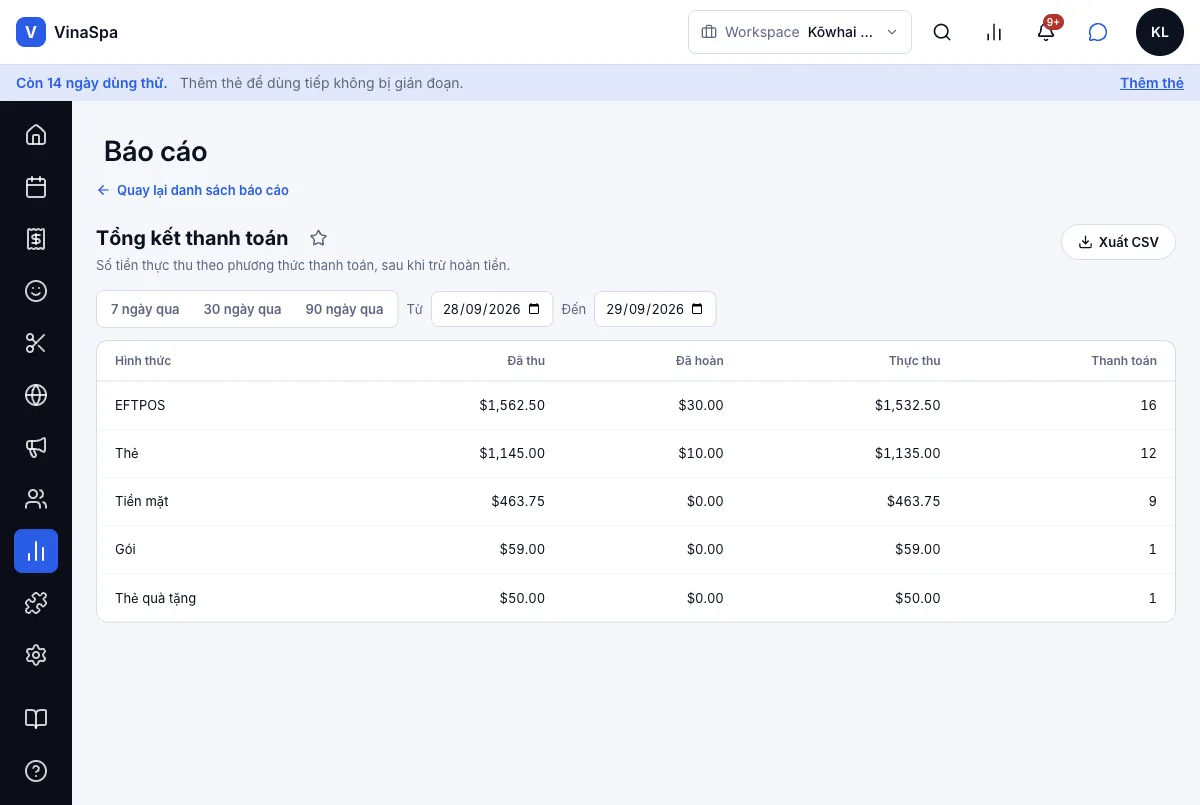Select the highlighted reports chart icon in sidebar
1200x805 pixels.
click(36, 551)
